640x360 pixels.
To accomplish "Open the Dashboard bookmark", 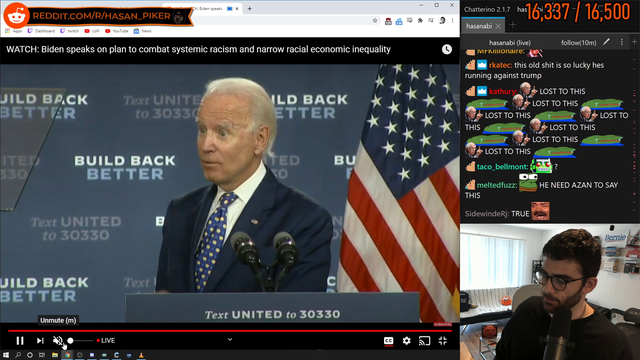I will [x=41, y=31].
